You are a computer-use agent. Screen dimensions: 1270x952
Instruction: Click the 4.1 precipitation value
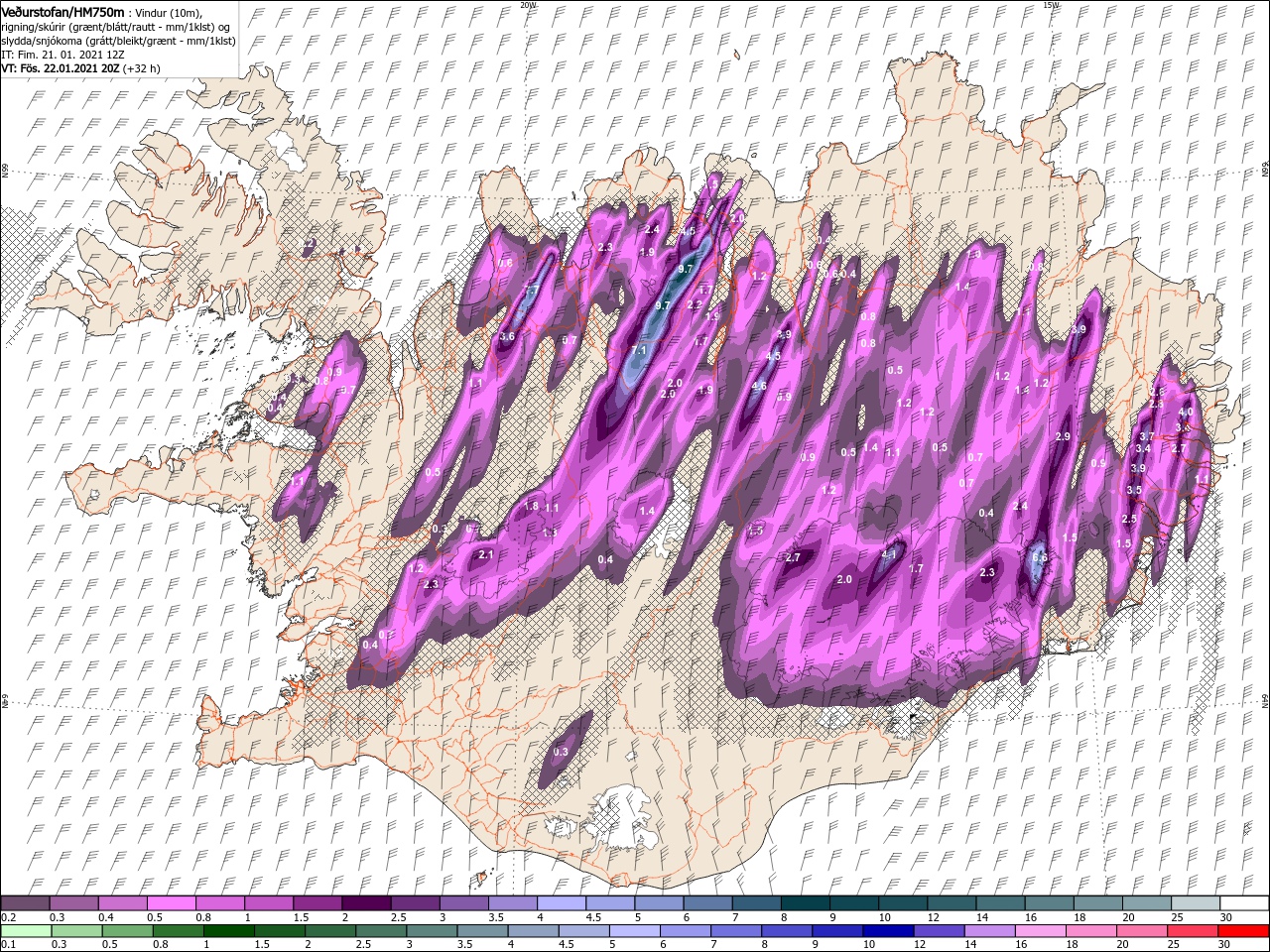point(890,554)
